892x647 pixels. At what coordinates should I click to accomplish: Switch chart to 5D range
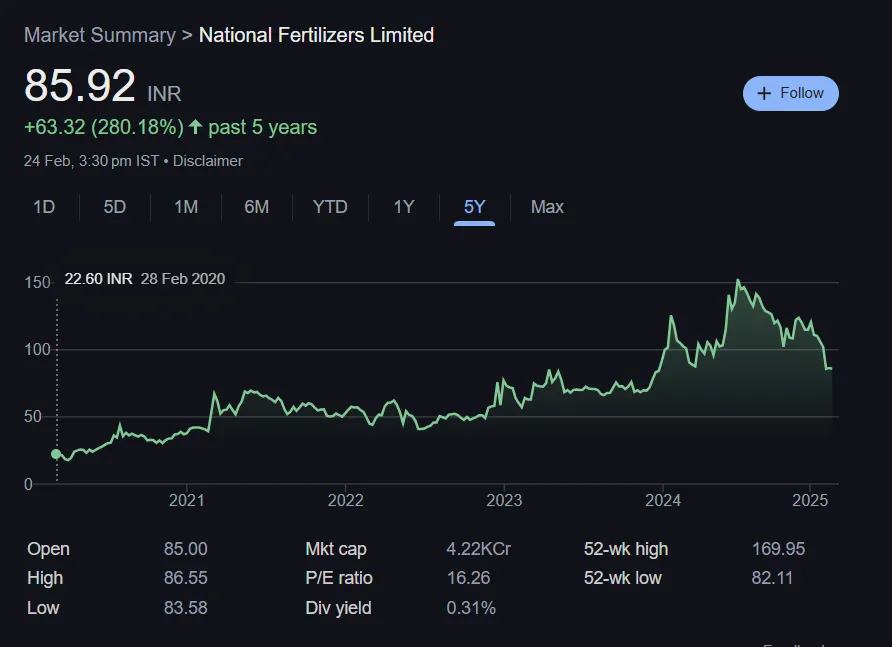(114, 207)
